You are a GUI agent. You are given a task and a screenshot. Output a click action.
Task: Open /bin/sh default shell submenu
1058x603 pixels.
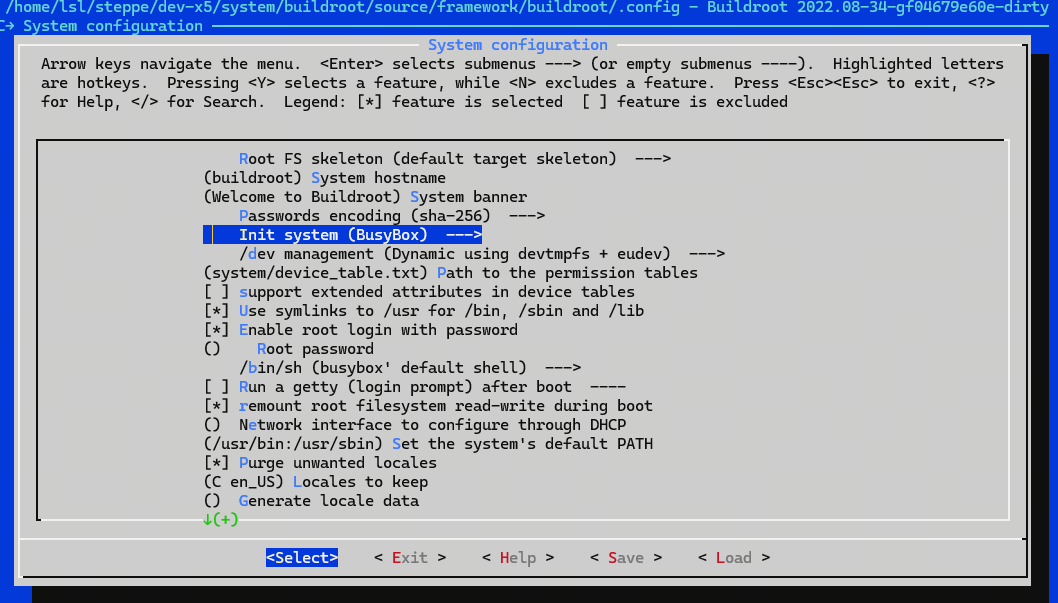410,368
